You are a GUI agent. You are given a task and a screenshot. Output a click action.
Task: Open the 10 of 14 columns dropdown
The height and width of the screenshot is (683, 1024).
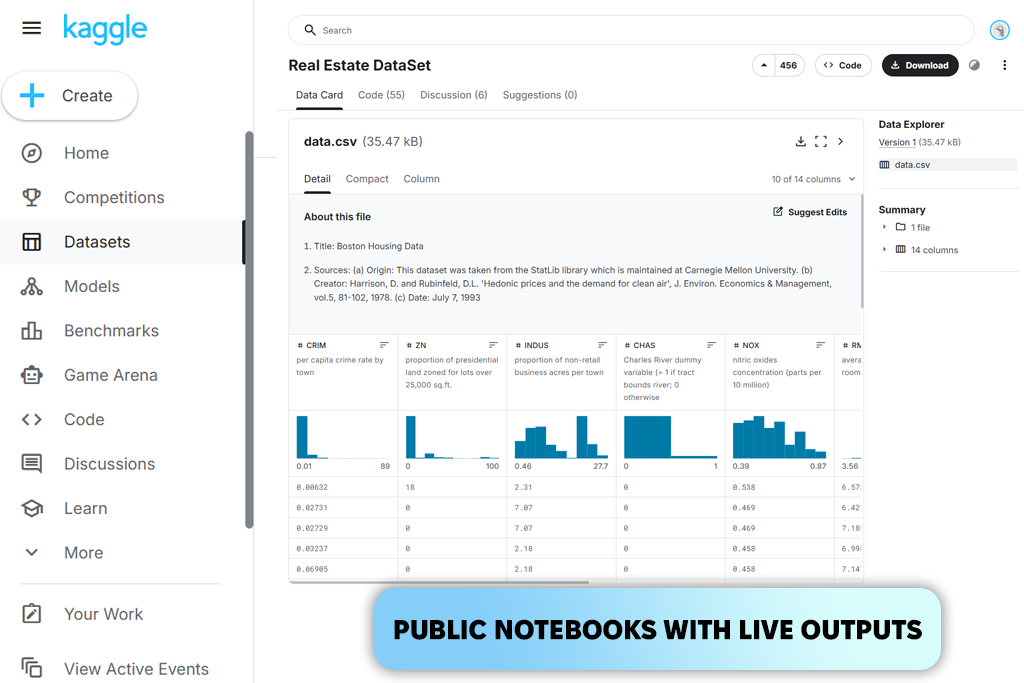(813, 179)
